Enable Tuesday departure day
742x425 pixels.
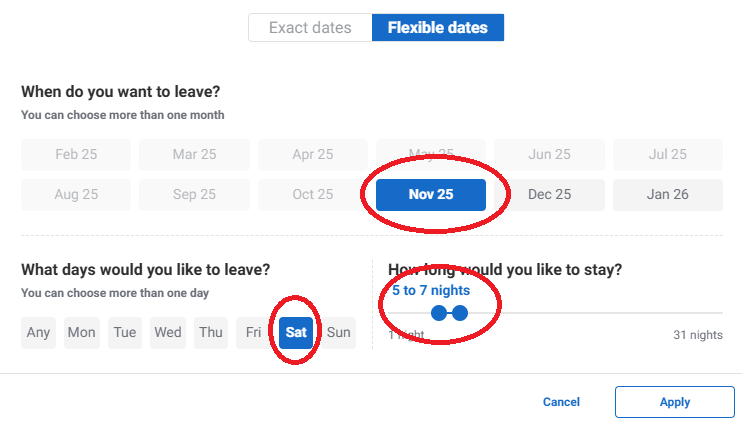pyautogui.click(x=125, y=332)
